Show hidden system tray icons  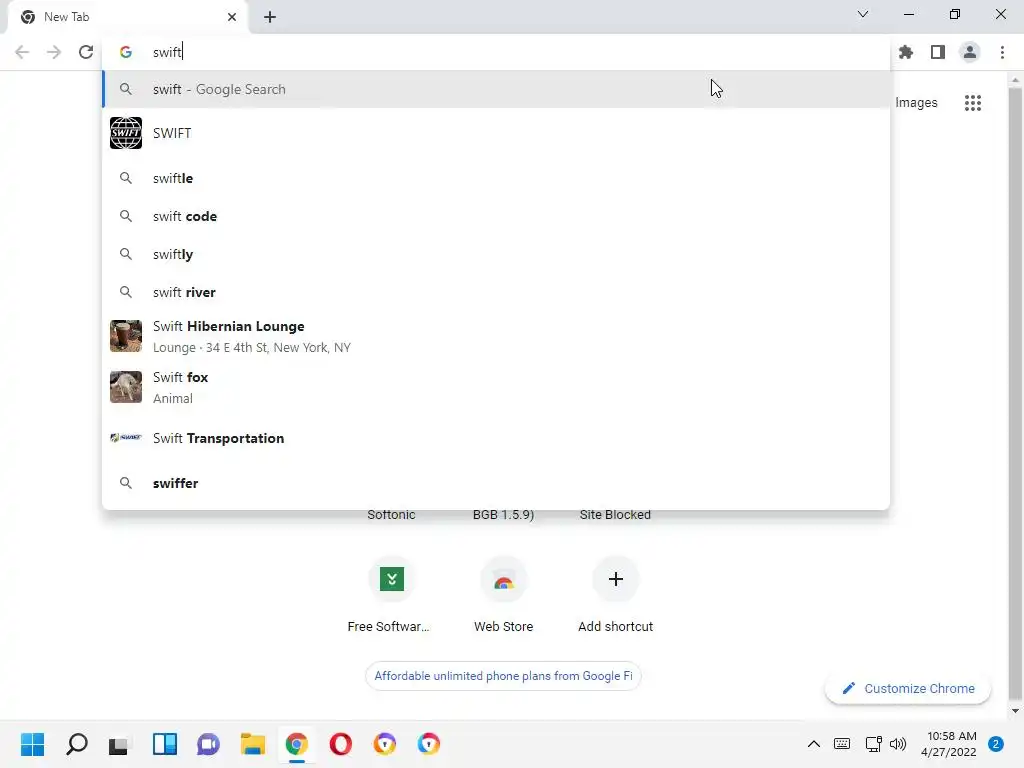(814, 744)
